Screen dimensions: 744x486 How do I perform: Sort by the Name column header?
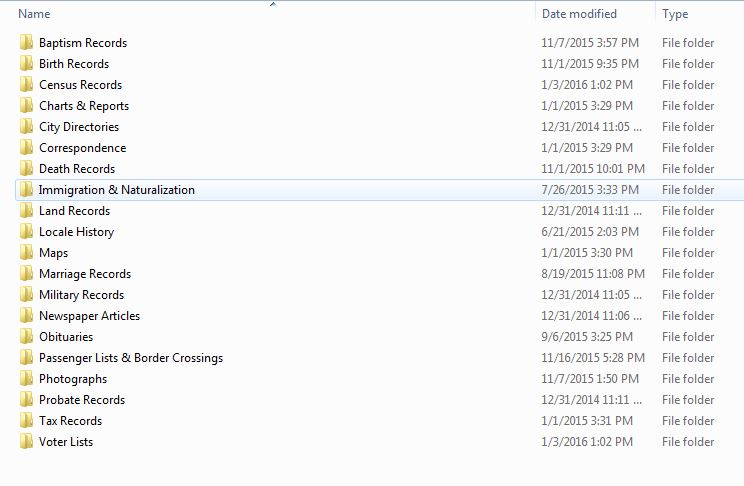click(x=34, y=14)
